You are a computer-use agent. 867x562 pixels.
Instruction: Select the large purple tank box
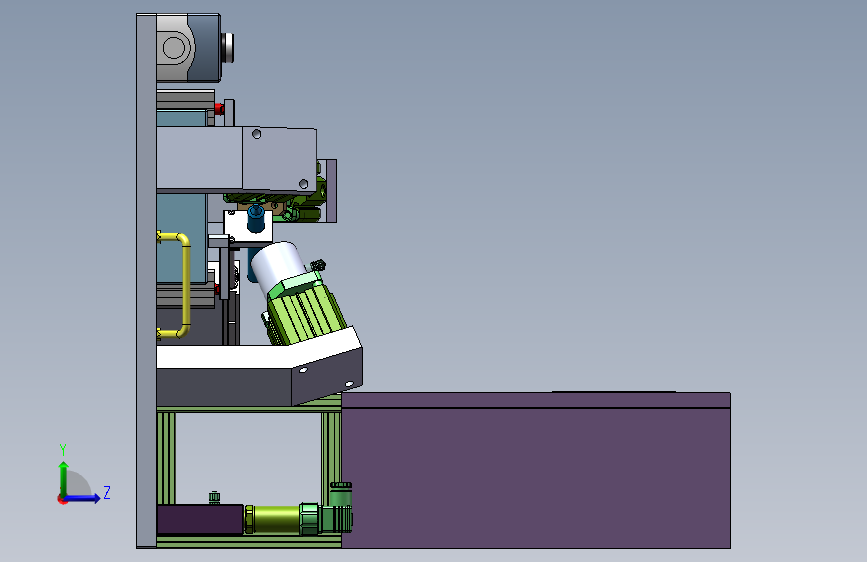[x=536, y=470]
